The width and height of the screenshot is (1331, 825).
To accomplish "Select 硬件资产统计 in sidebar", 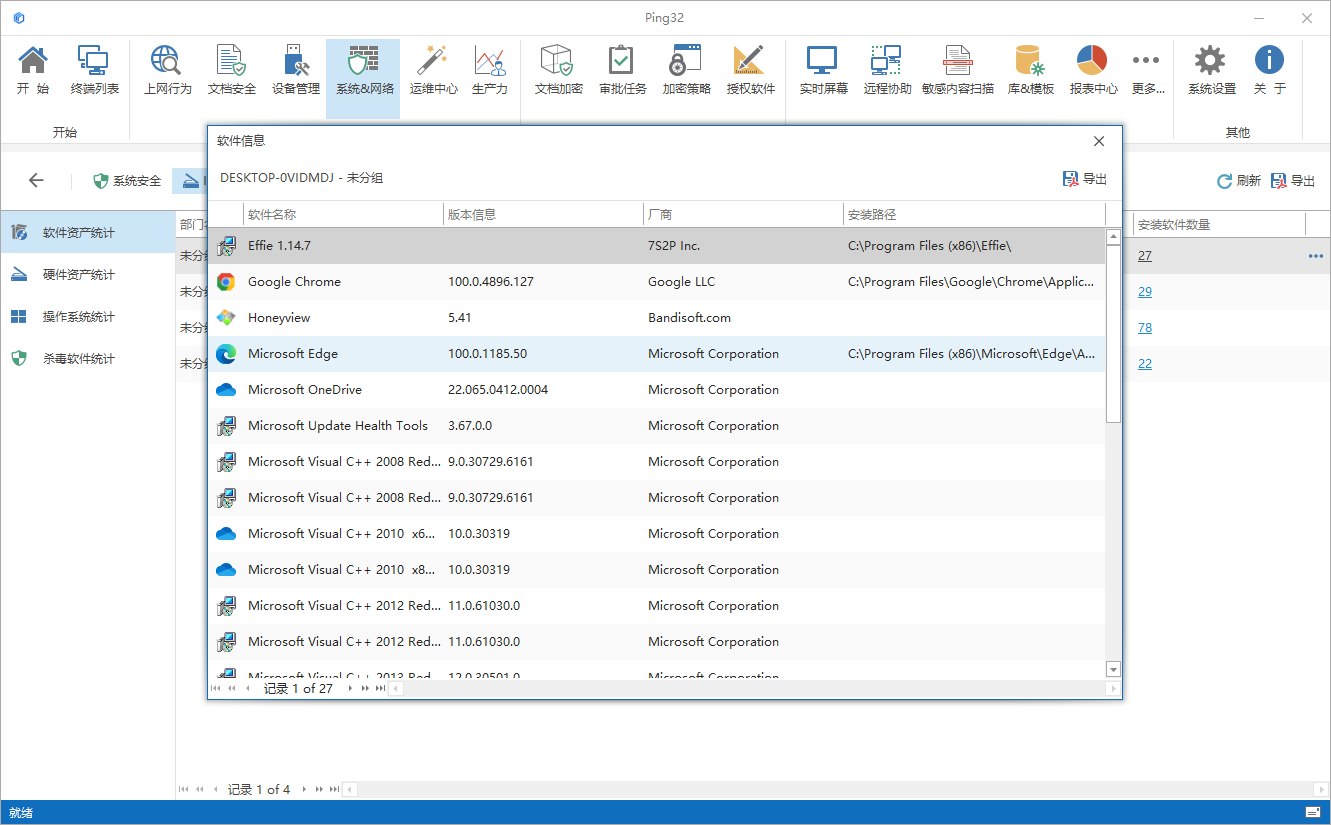I will click(88, 275).
